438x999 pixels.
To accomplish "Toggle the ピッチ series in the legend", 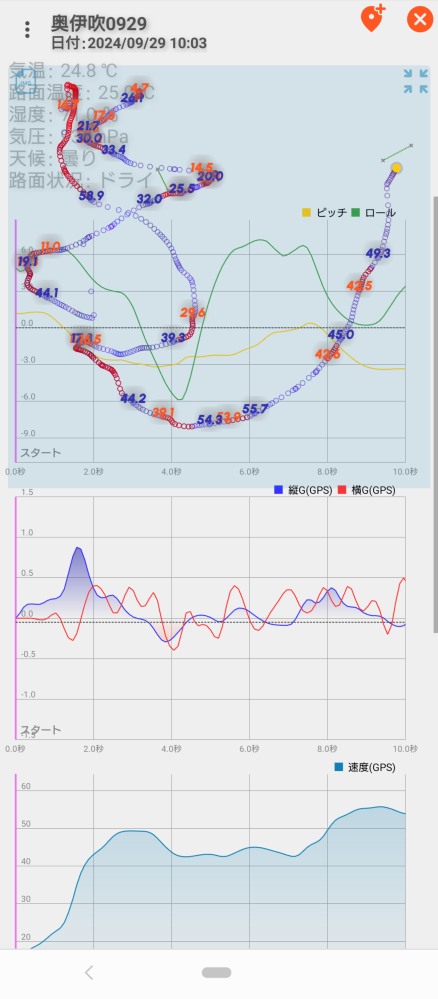I will coord(324,212).
